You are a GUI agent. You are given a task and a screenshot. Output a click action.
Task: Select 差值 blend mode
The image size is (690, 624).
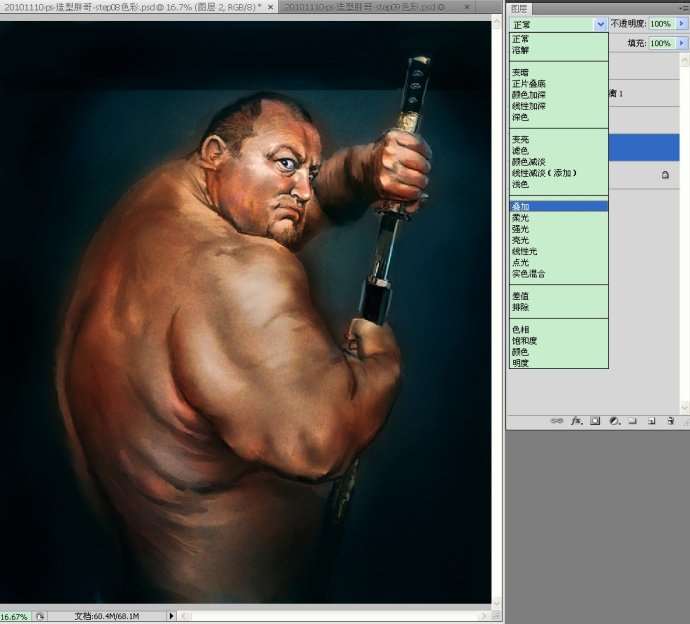pos(559,296)
